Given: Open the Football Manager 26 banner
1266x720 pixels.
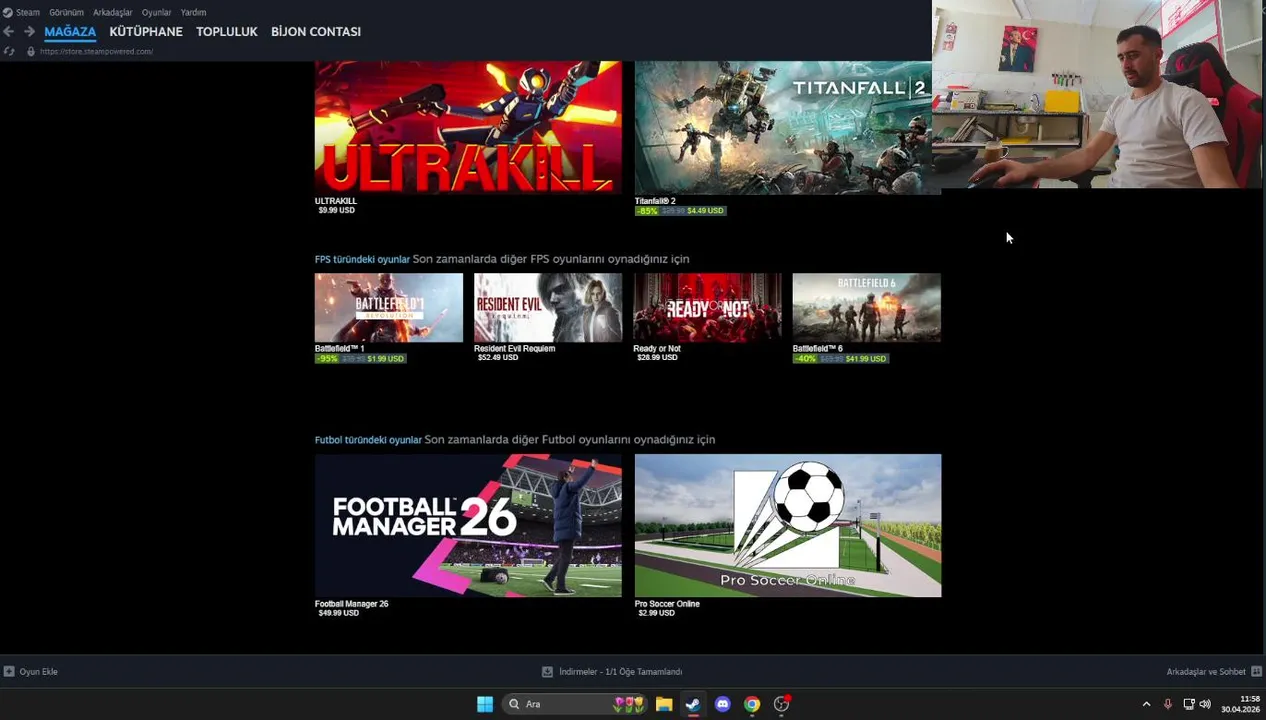Looking at the screenshot, I should point(468,526).
